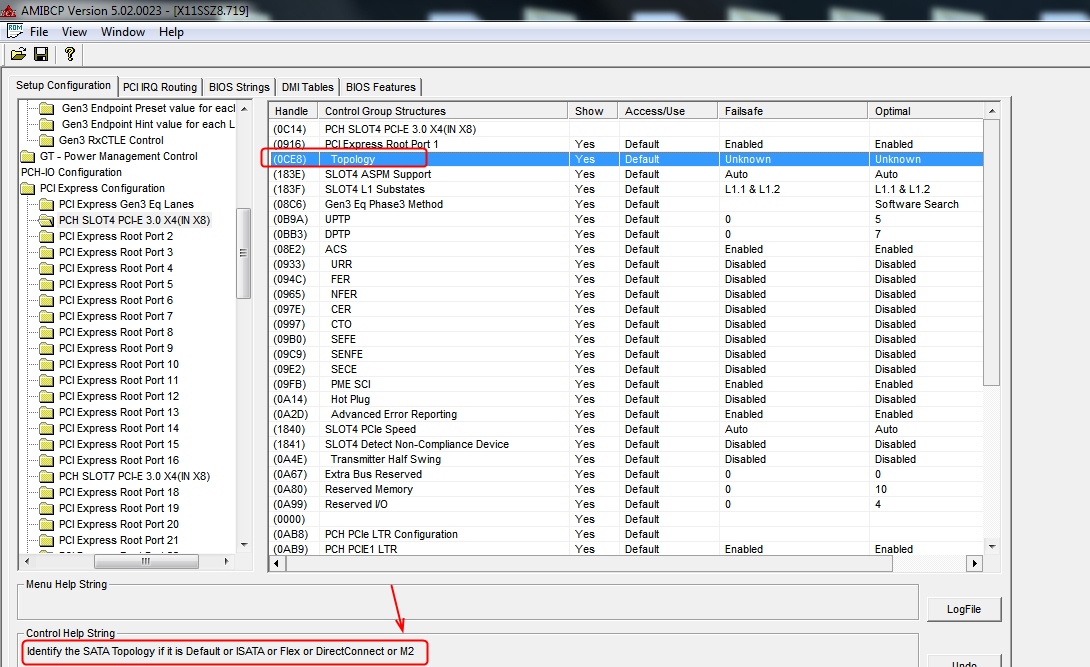
Task: Select PCH SLOT4 PCI-E 3.0 X4(IN X8) tree item
Action: click(x=134, y=220)
